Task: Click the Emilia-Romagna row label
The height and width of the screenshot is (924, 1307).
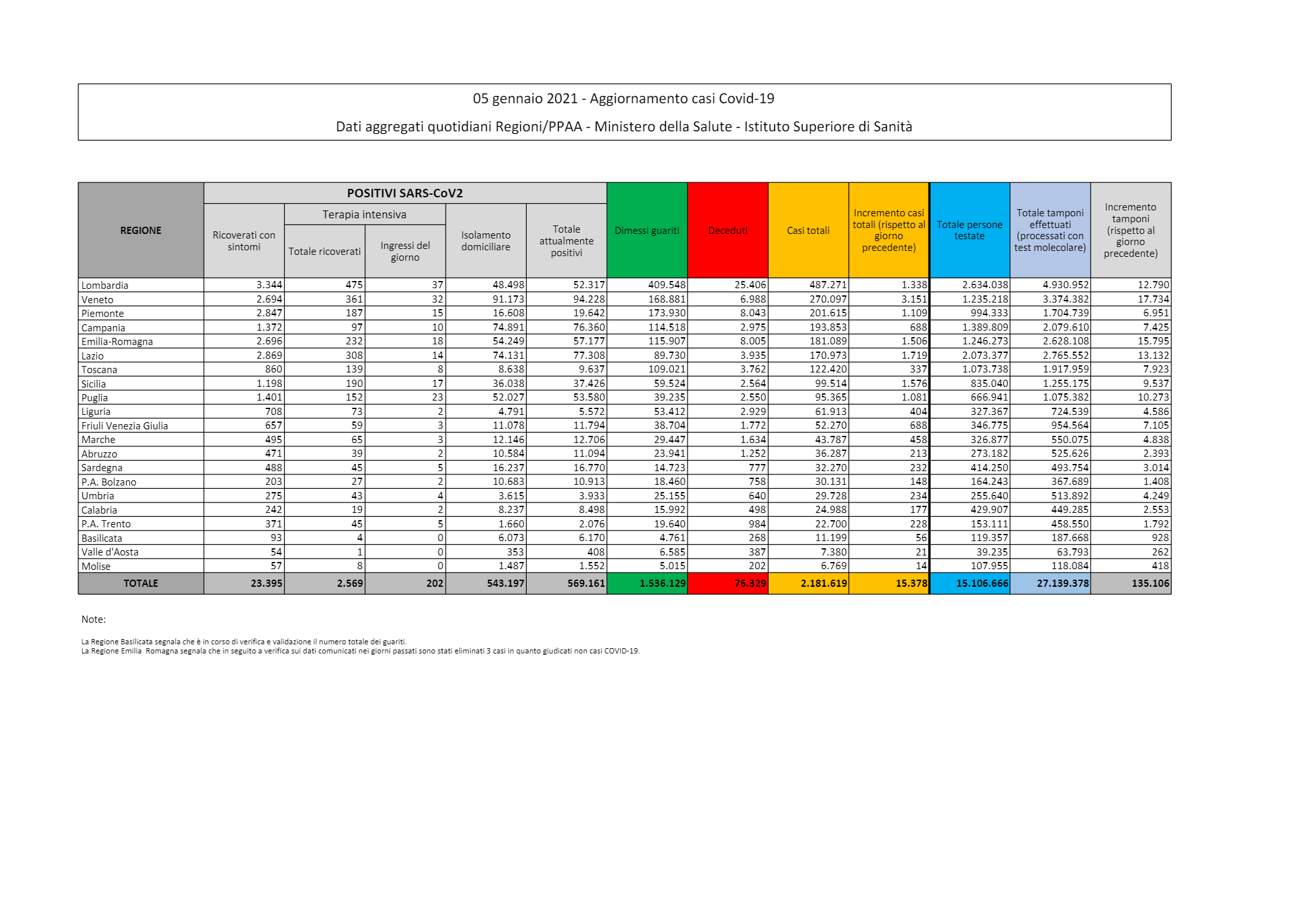Action: pyautogui.click(x=117, y=342)
